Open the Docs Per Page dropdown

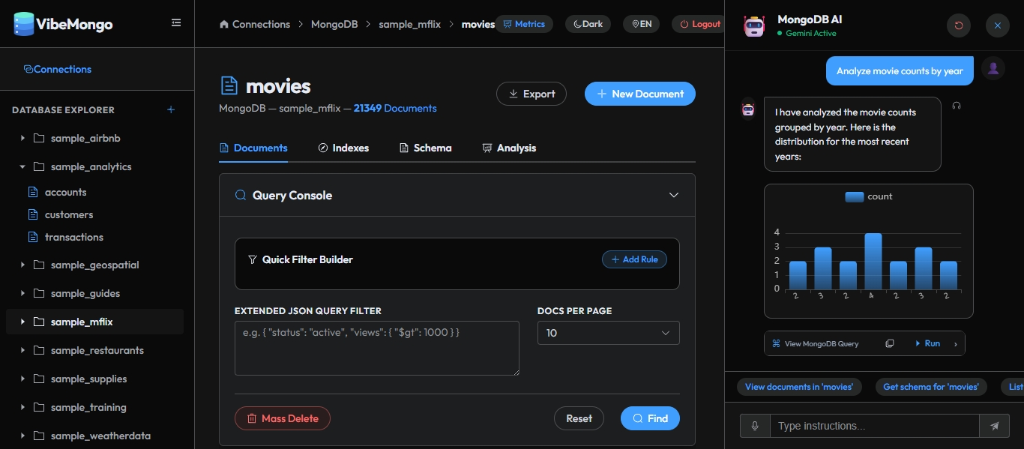tap(608, 333)
